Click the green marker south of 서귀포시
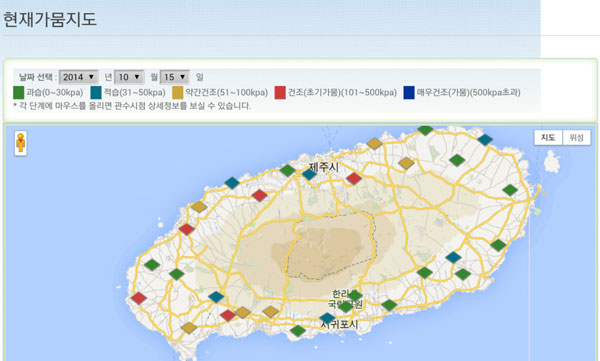The image size is (600, 361). [298, 330]
